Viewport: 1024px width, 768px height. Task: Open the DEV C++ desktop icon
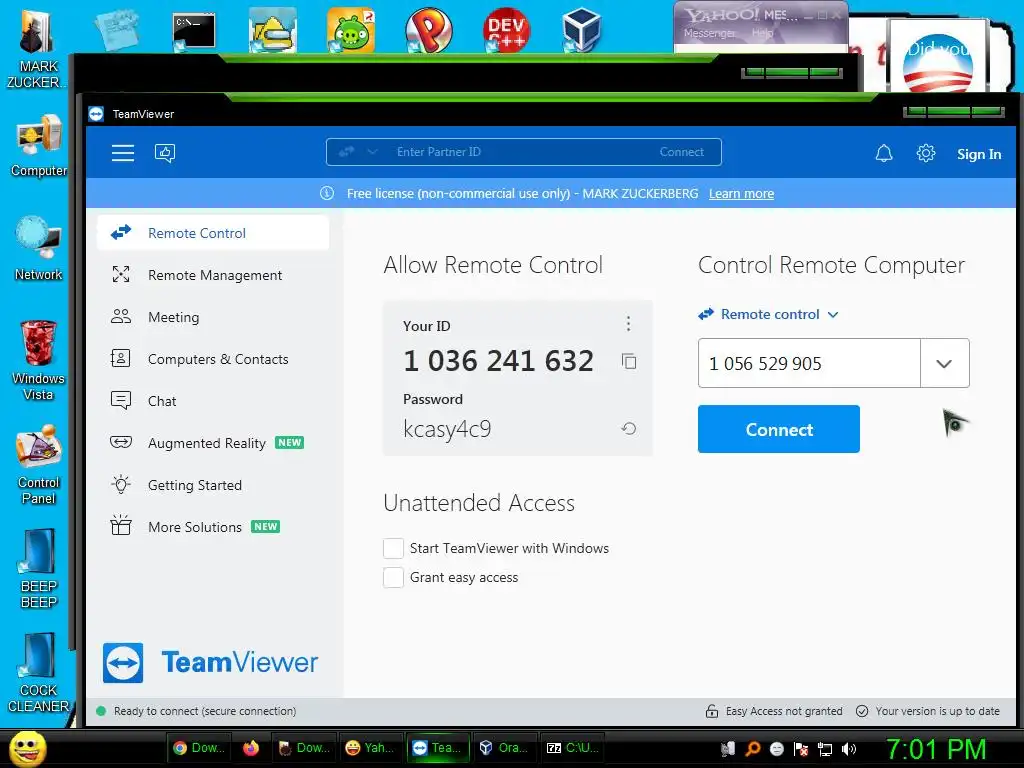pos(506,30)
